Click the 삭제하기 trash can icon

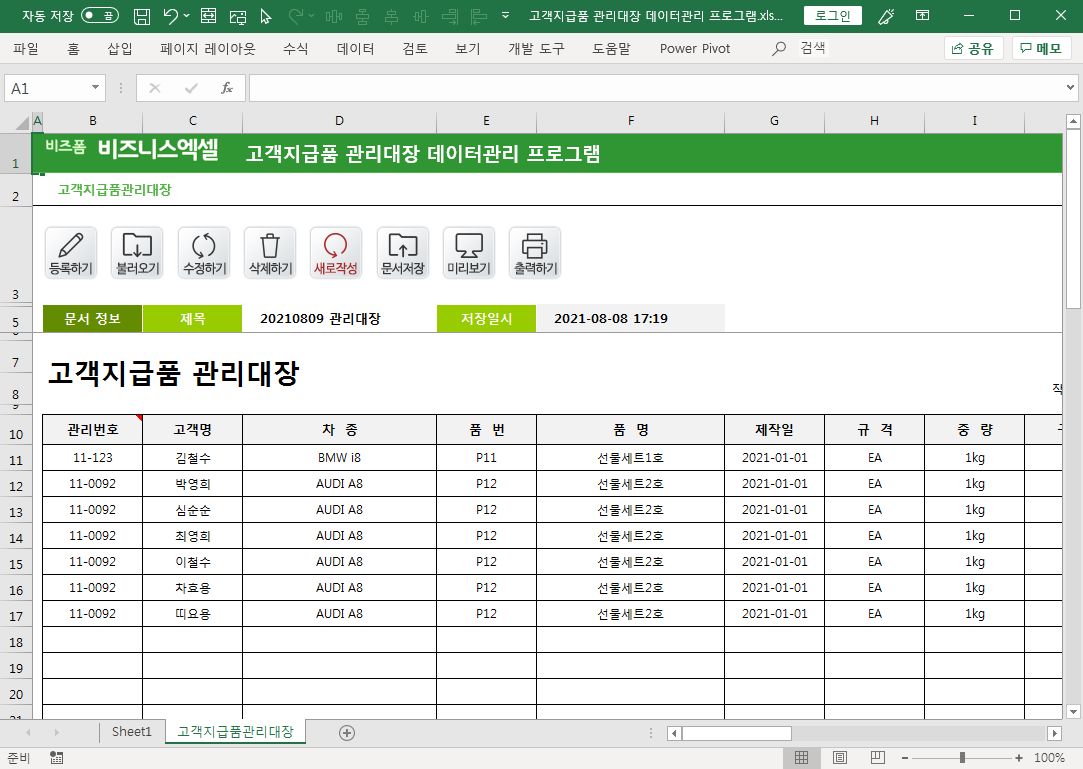(x=270, y=252)
